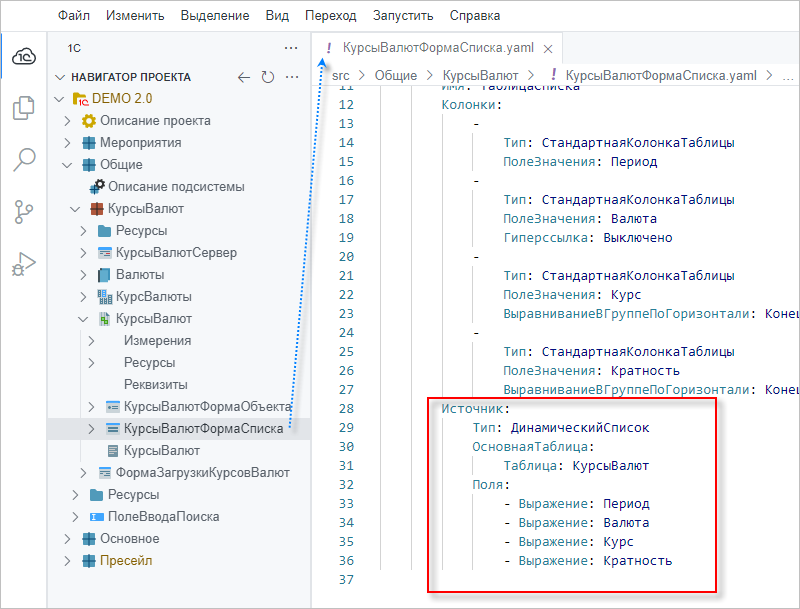Open the Run and Debug icon
This screenshot has height=609, width=800.
point(24,264)
